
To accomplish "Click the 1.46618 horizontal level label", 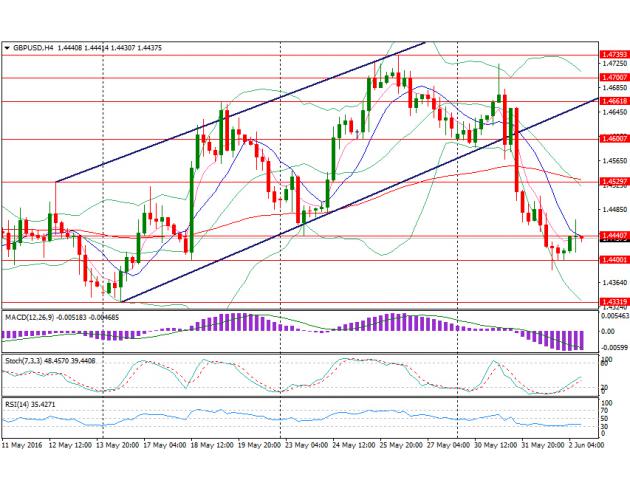I will [x=613, y=101].
